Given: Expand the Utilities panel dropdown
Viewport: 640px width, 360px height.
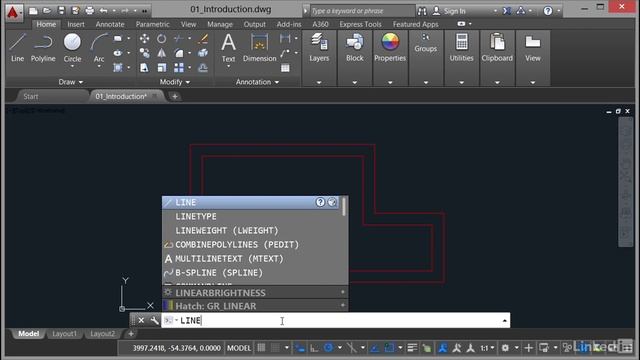Looking at the screenshot, I should [461, 82].
